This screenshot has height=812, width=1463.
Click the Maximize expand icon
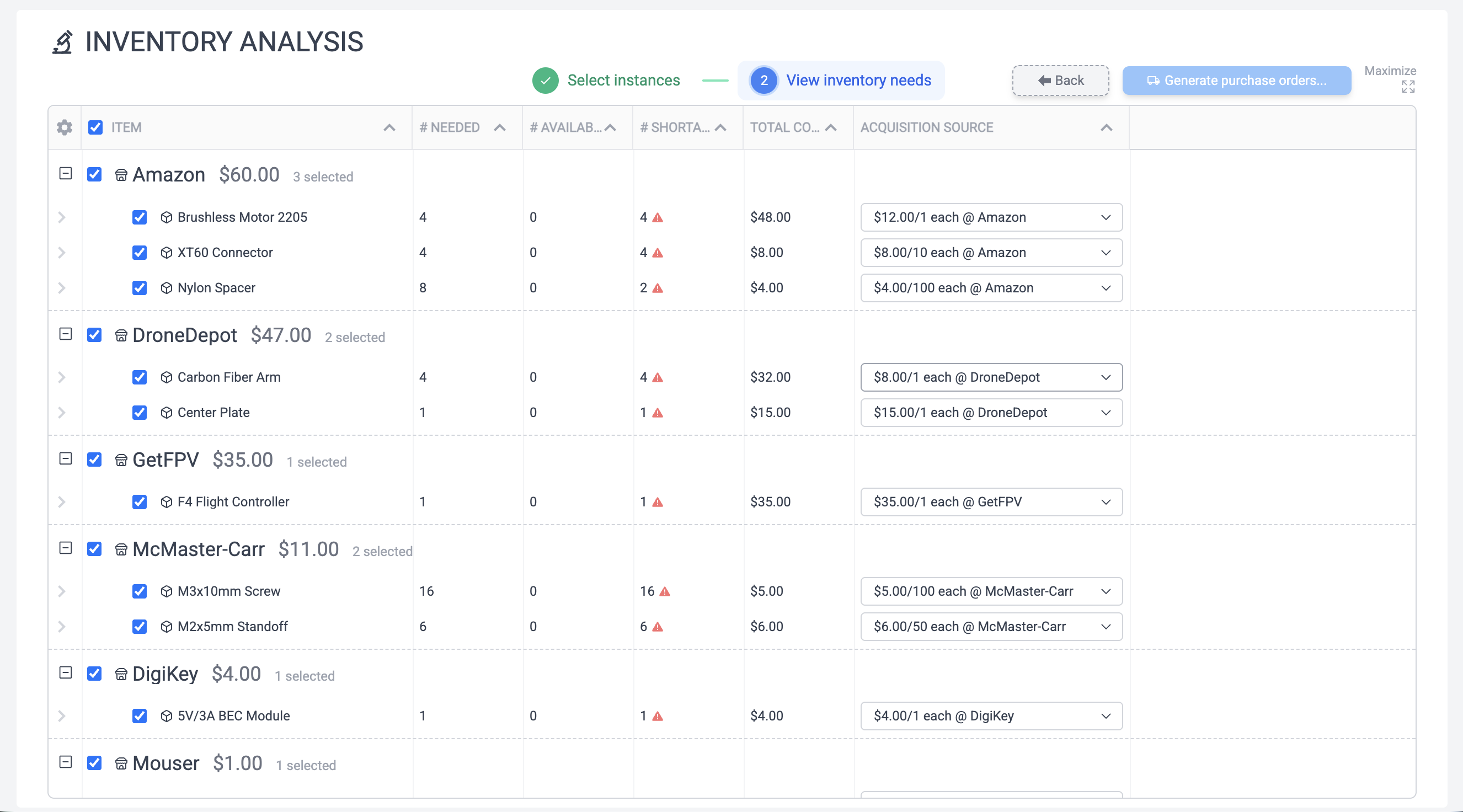[x=1408, y=86]
